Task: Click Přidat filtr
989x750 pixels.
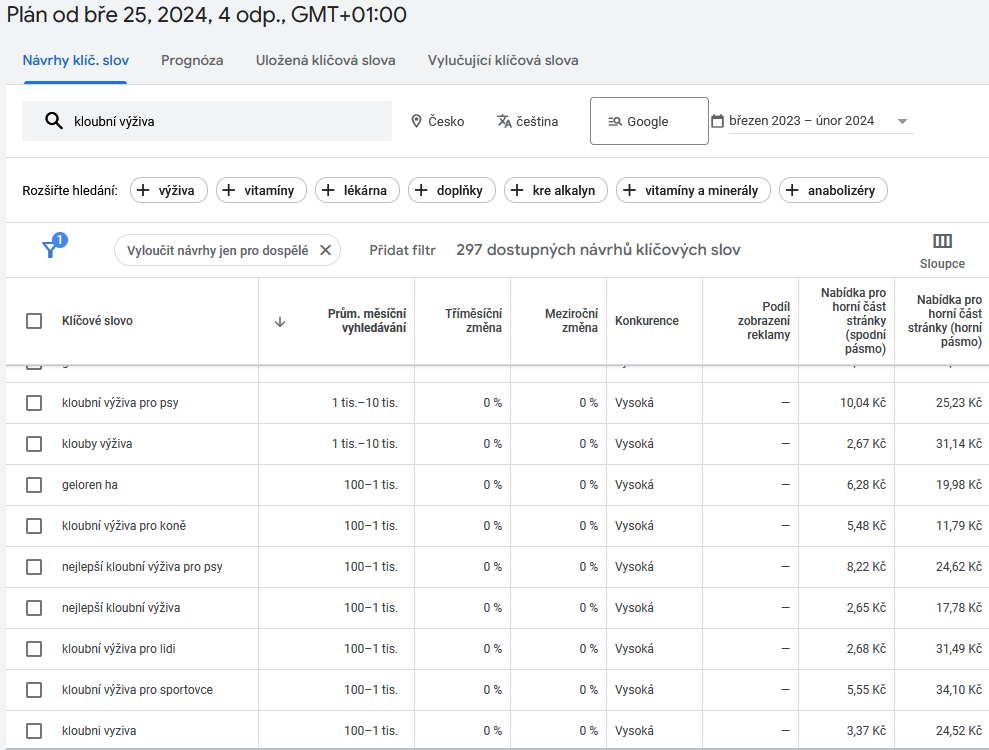Action: click(x=402, y=250)
